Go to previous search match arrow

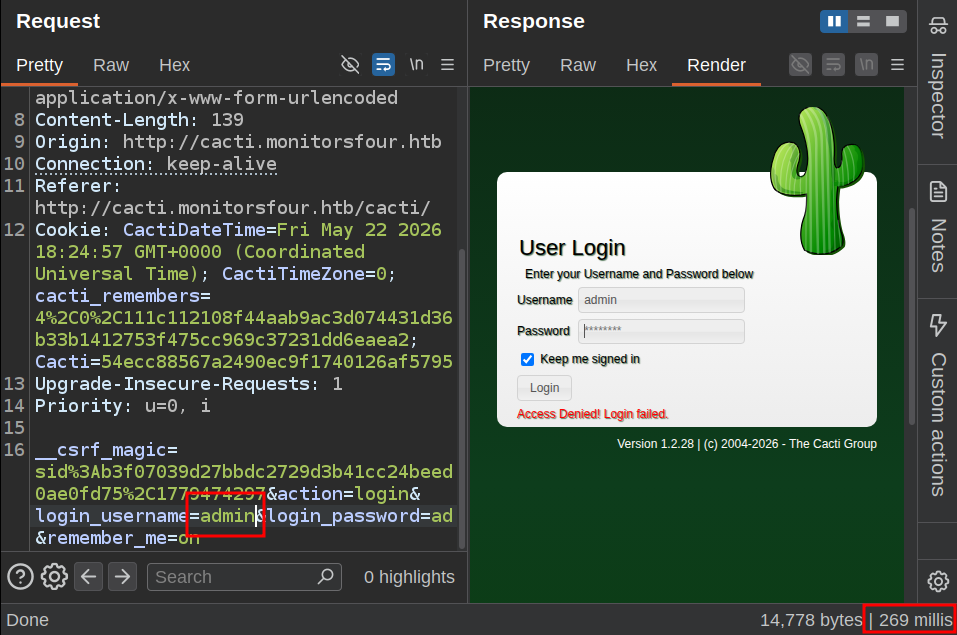88,576
